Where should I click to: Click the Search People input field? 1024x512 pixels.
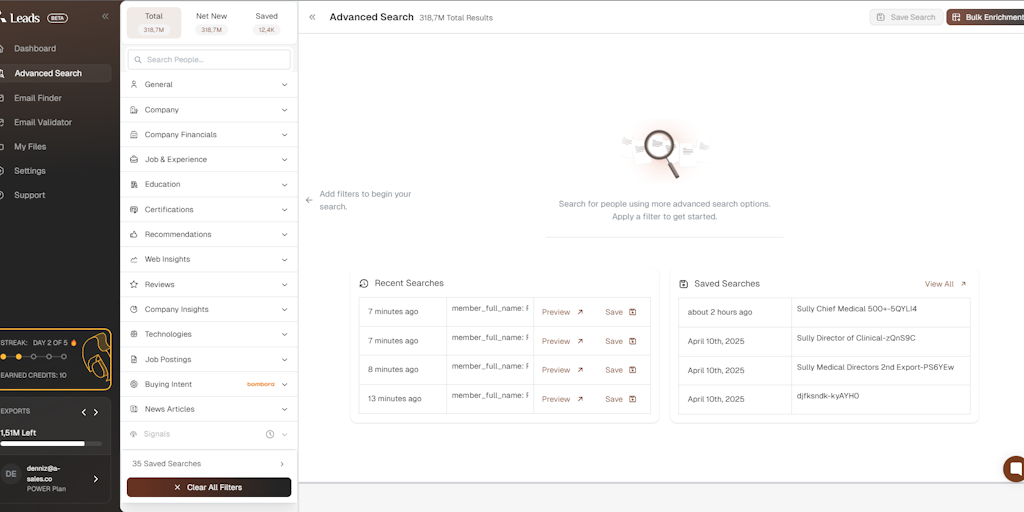[x=209, y=60]
